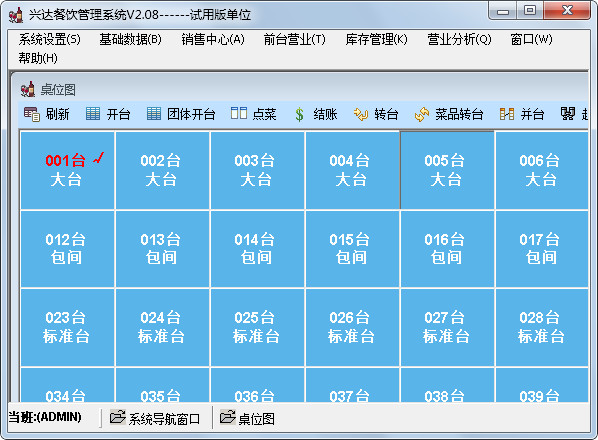The height and width of the screenshot is (440, 598).
Task: Select table 015台 包间
Action: coord(352,249)
